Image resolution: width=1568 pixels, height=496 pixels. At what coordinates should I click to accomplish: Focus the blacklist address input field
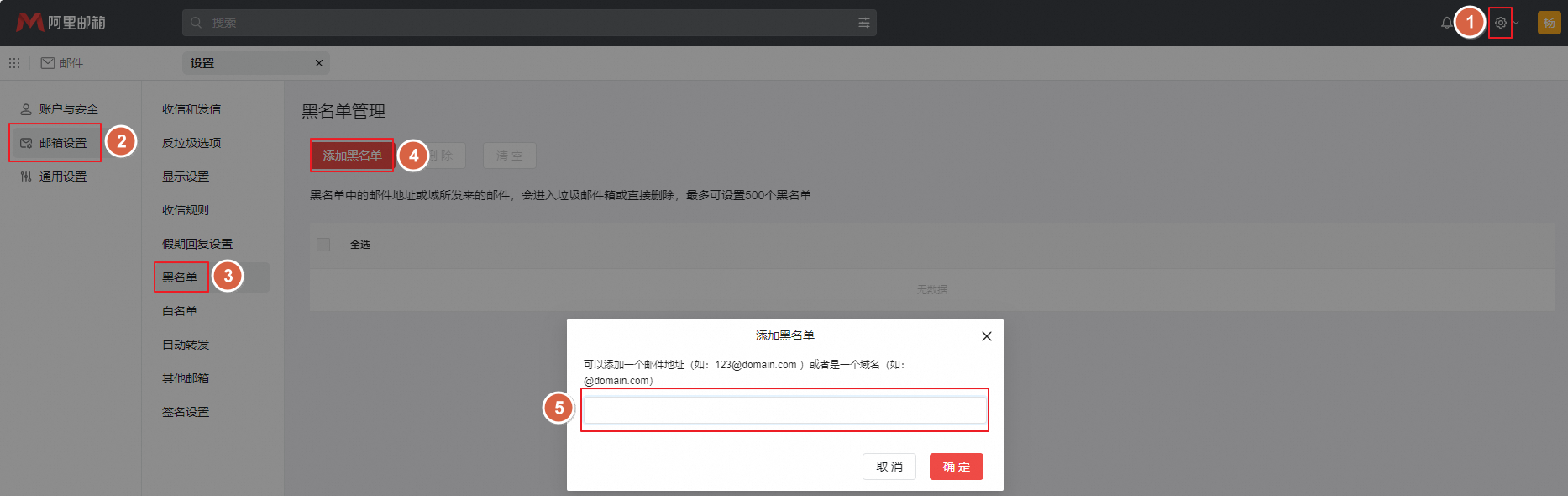click(784, 410)
